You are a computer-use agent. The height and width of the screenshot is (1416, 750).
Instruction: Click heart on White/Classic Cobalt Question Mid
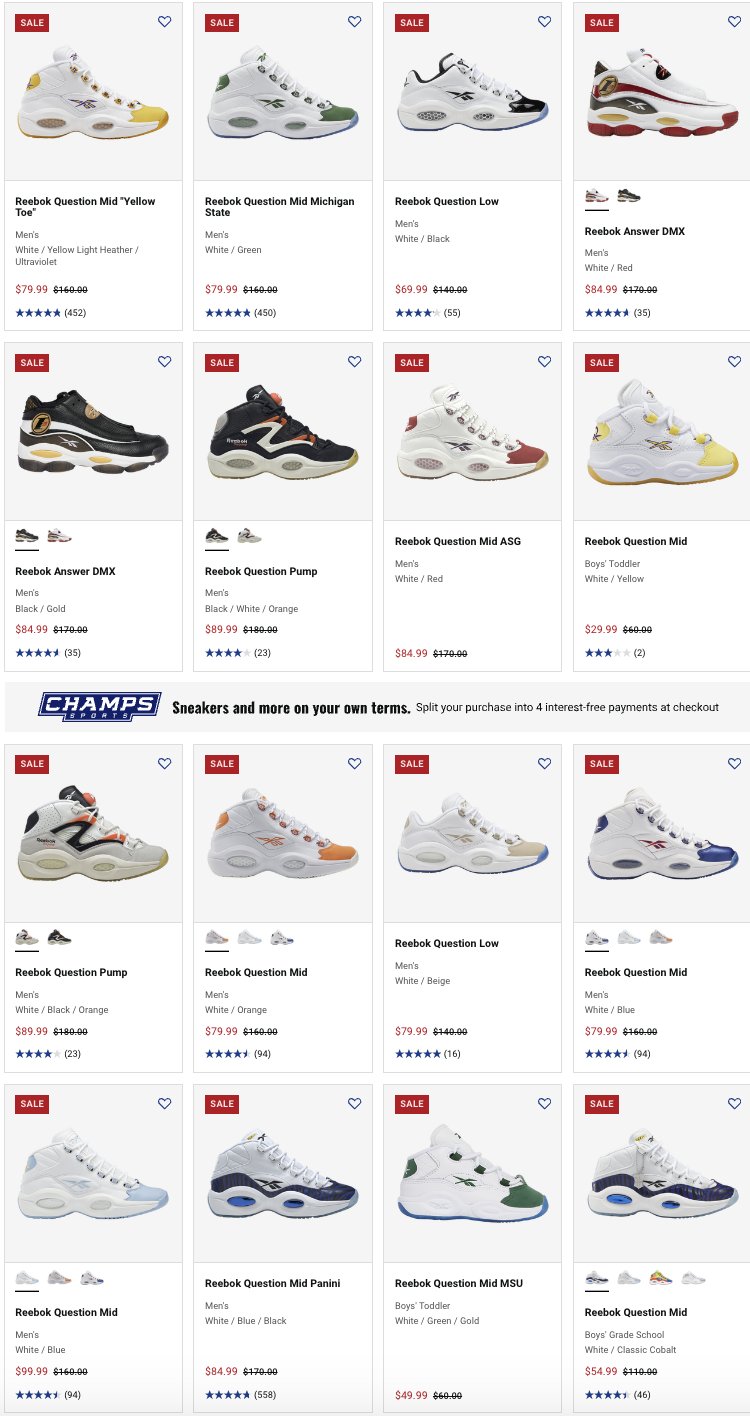click(x=734, y=1104)
